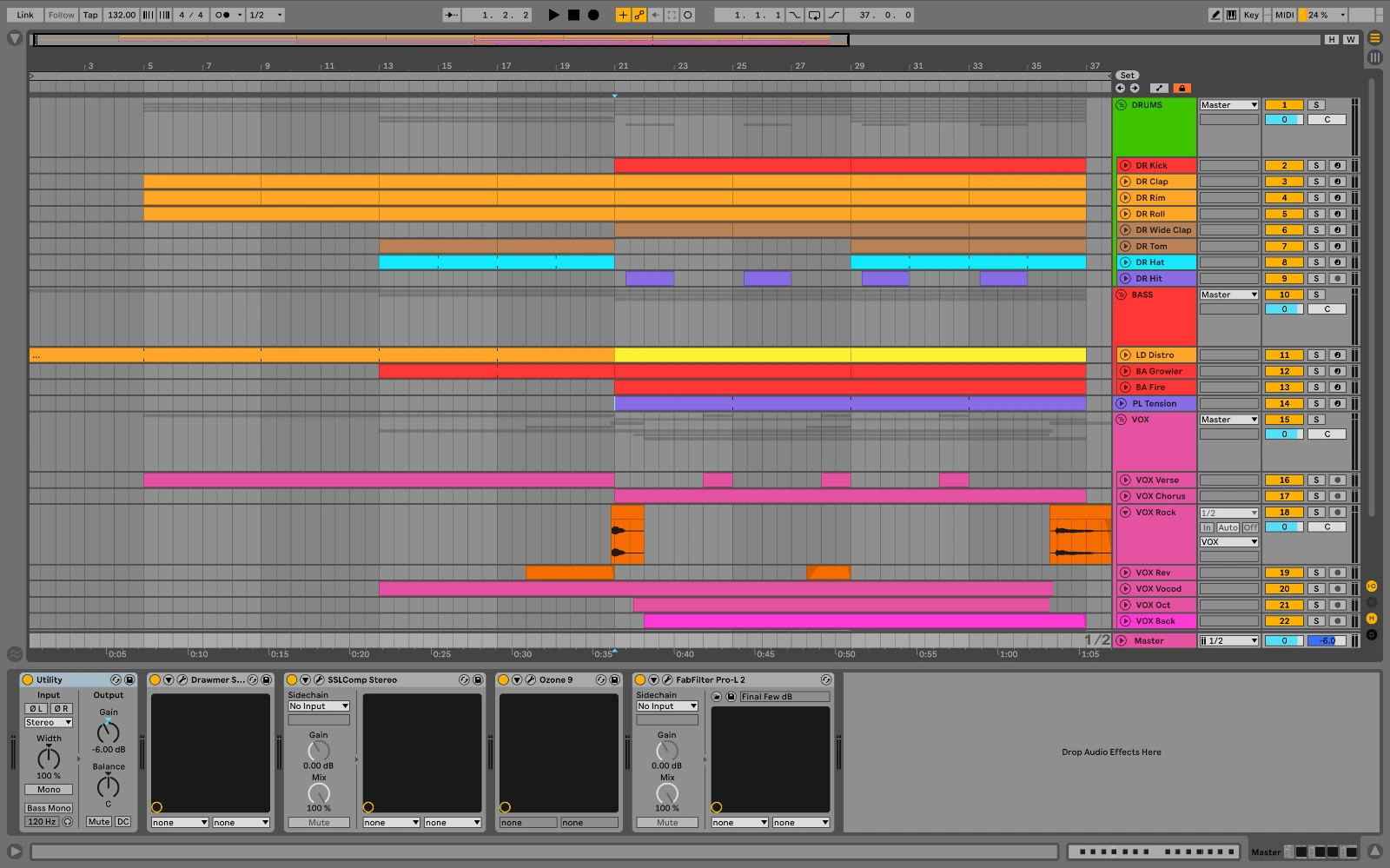
Task: Toggle track activator 3 for DR Clap
Action: pyautogui.click(x=1284, y=182)
